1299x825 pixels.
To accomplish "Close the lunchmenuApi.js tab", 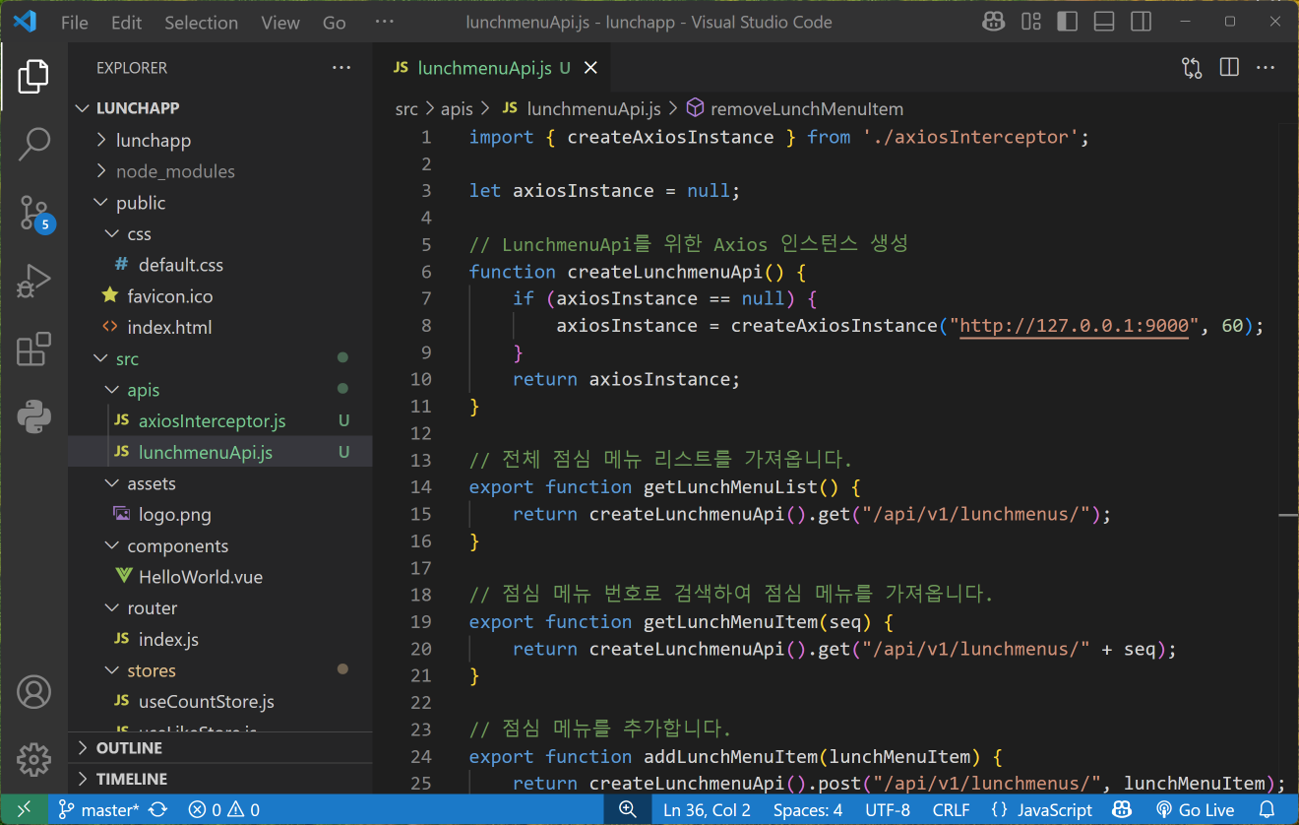I will click(x=591, y=67).
